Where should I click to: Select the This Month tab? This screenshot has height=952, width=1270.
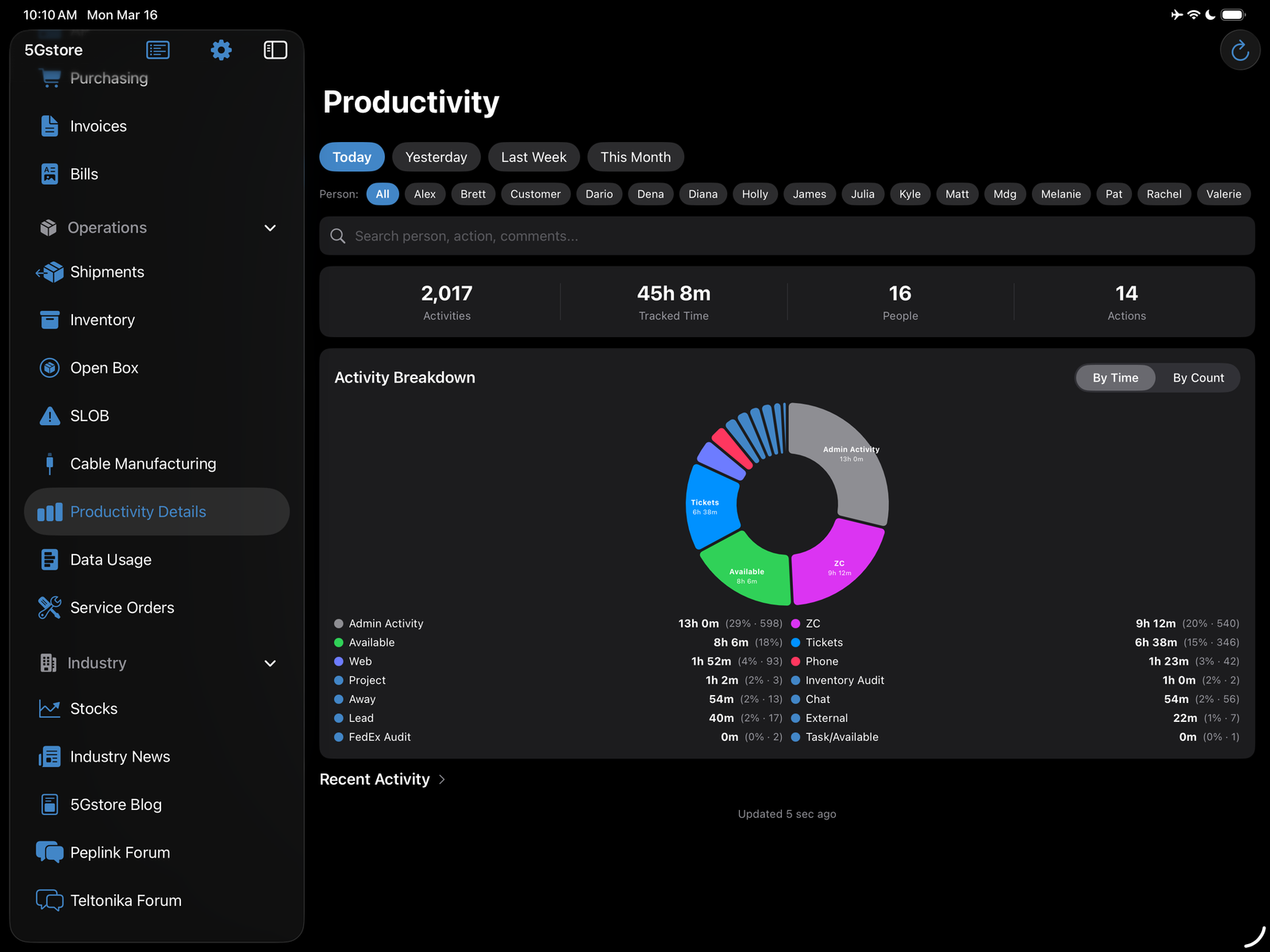point(635,156)
